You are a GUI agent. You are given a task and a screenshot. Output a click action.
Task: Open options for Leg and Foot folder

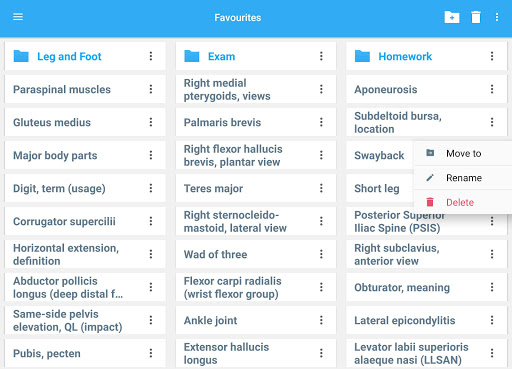[151, 56]
